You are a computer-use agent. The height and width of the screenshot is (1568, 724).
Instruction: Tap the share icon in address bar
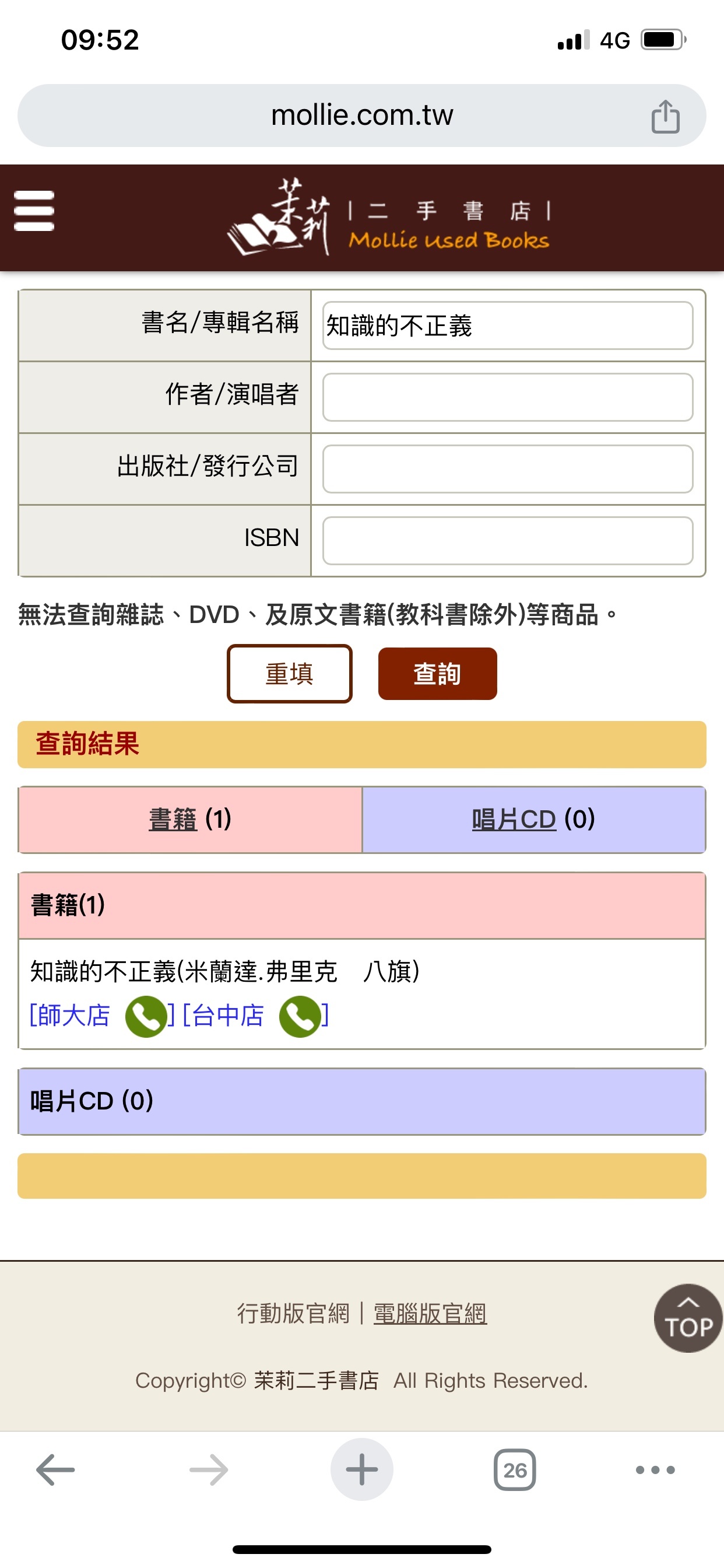coord(665,116)
